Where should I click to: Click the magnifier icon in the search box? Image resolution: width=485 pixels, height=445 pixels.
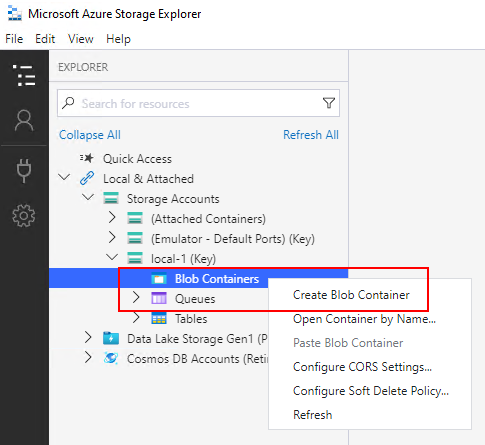(x=68, y=103)
